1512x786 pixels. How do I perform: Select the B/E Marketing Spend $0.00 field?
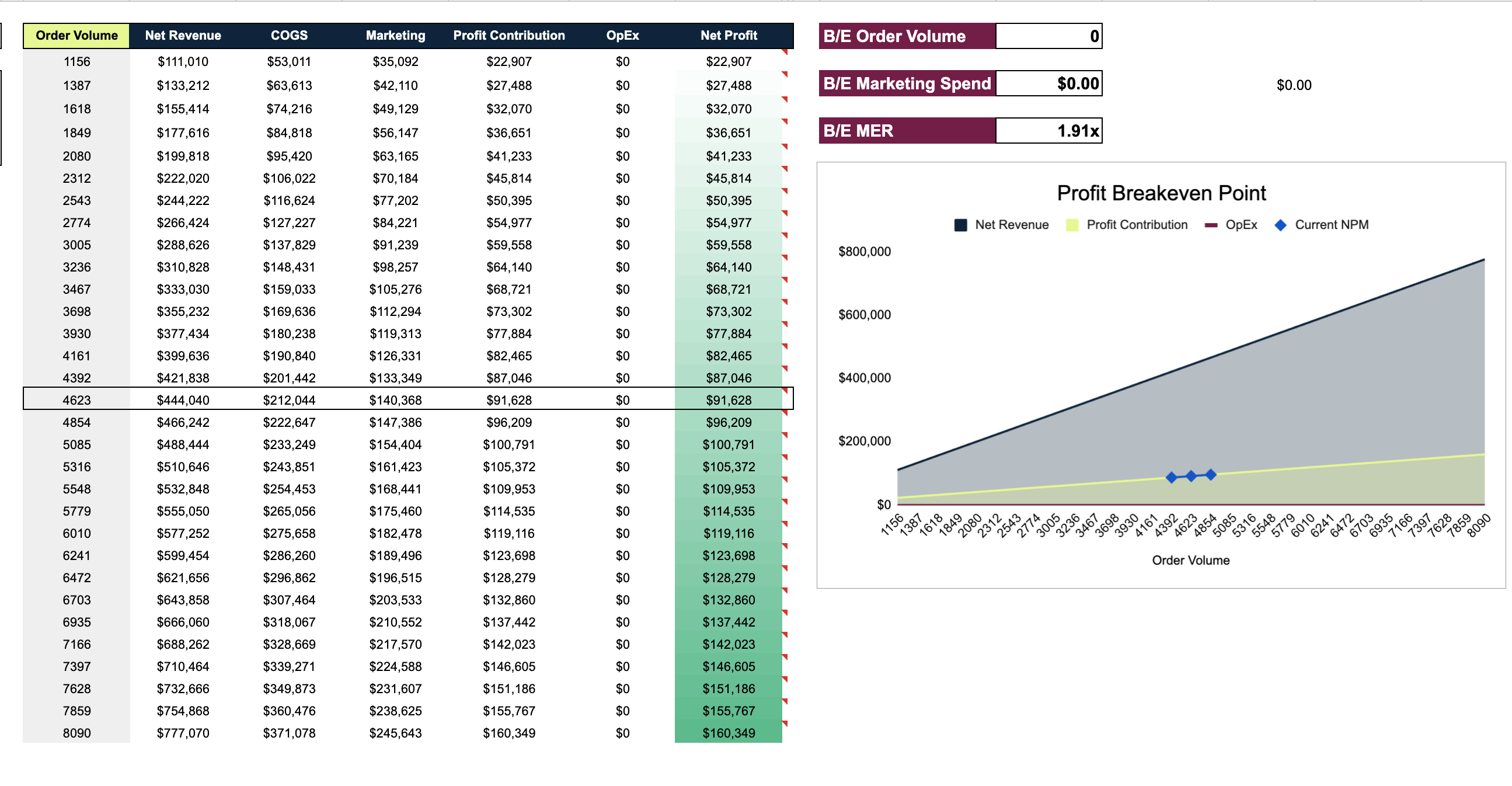(x=1049, y=84)
